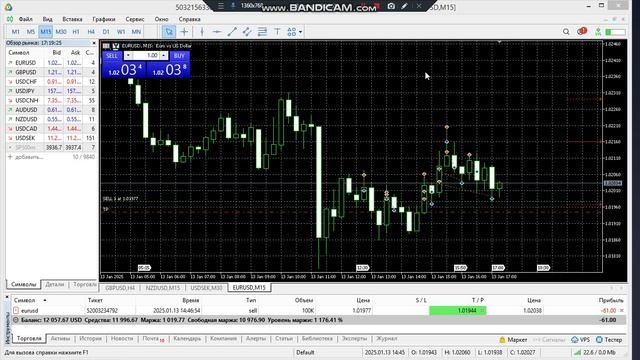Viewport: 640px width, 360px height.
Task: Open the VPS link in toolbox bar
Action: pos(581,340)
